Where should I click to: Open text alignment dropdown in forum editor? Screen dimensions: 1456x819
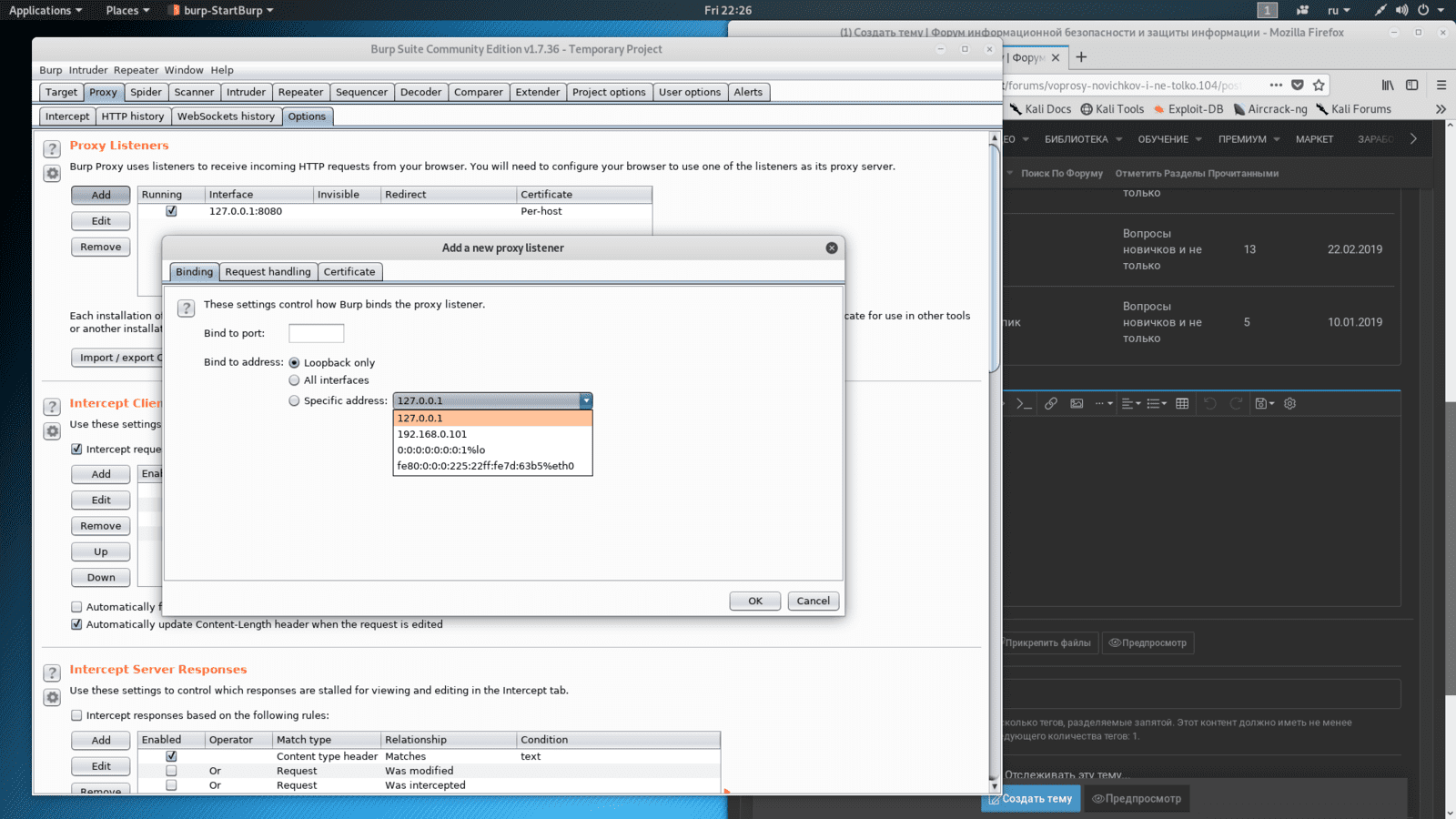1131,403
